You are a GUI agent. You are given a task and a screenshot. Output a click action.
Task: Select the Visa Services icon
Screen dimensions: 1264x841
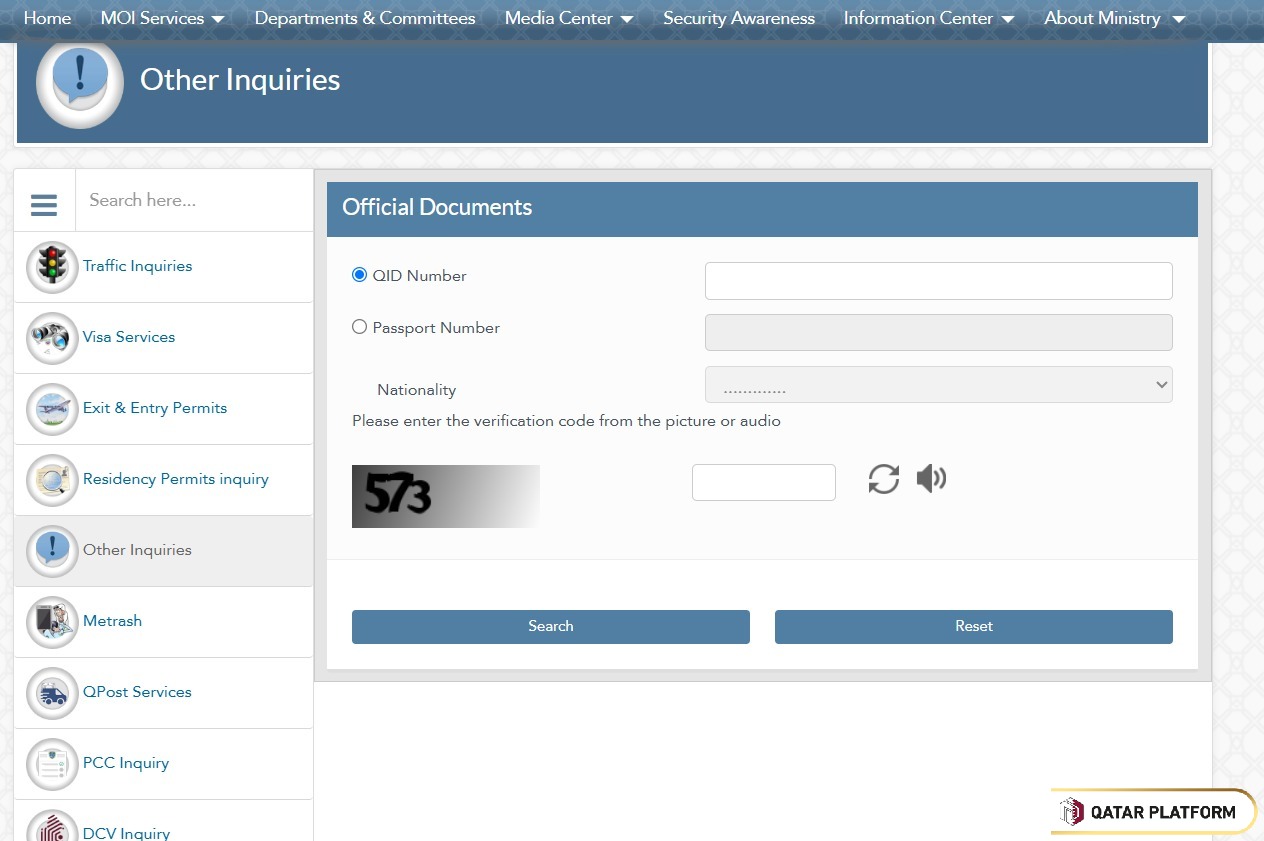(x=51, y=338)
